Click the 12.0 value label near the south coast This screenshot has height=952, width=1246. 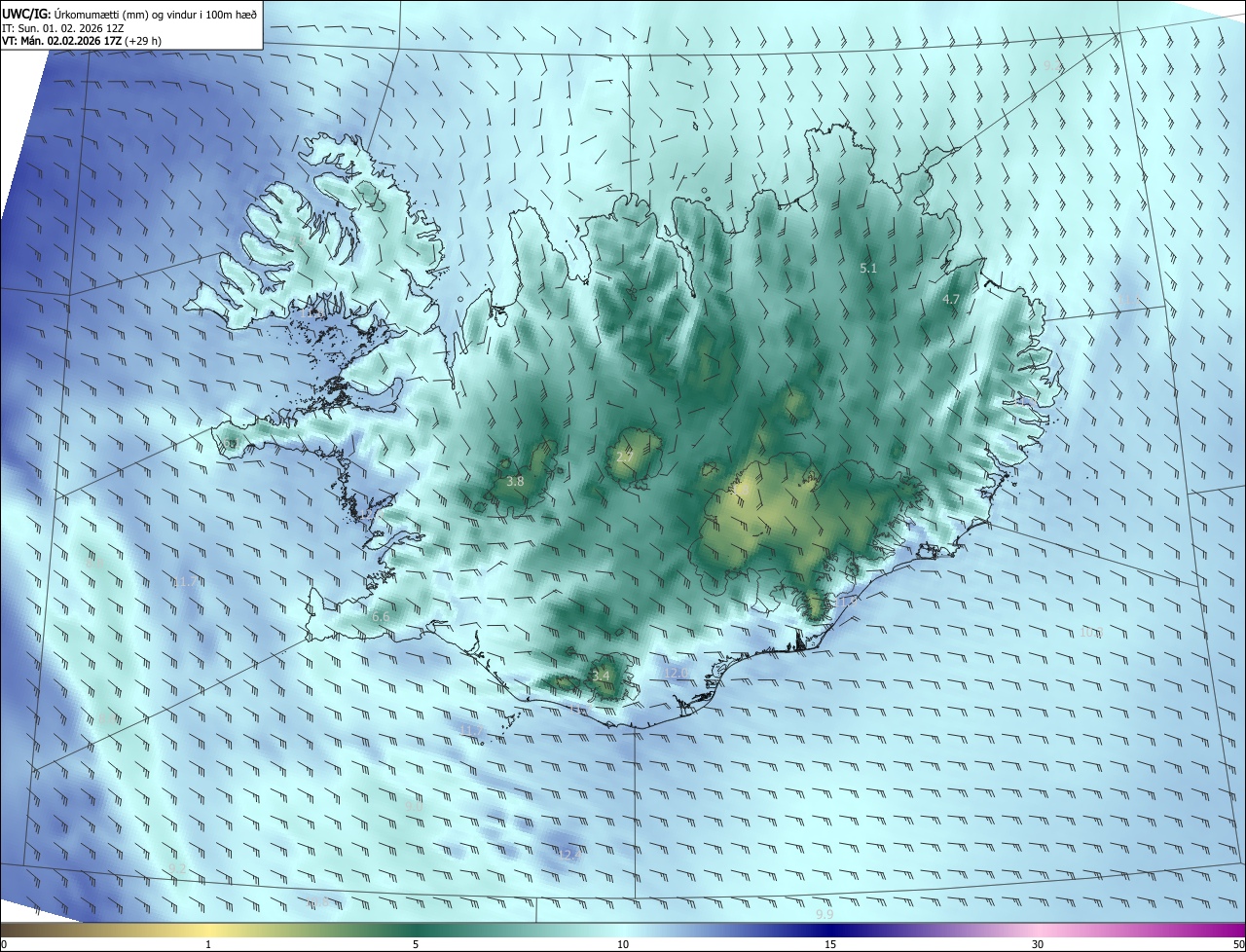pyautogui.click(x=676, y=673)
